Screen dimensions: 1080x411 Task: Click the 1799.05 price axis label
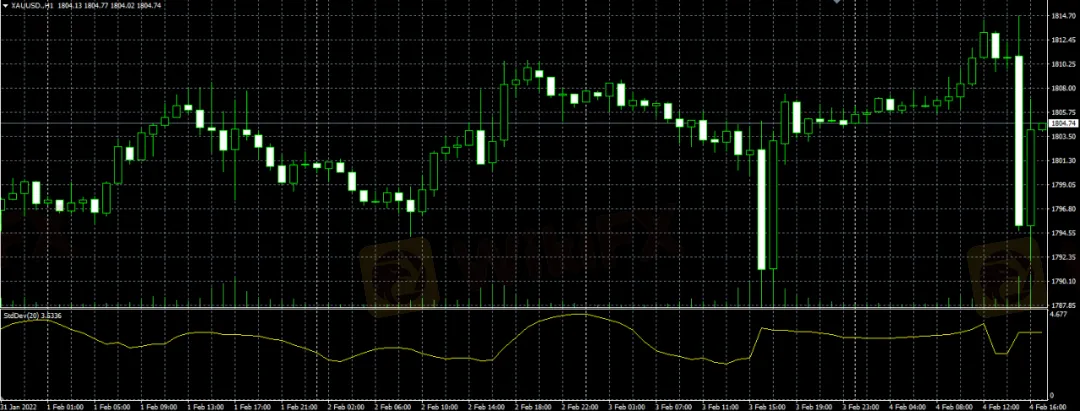[1062, 185]
